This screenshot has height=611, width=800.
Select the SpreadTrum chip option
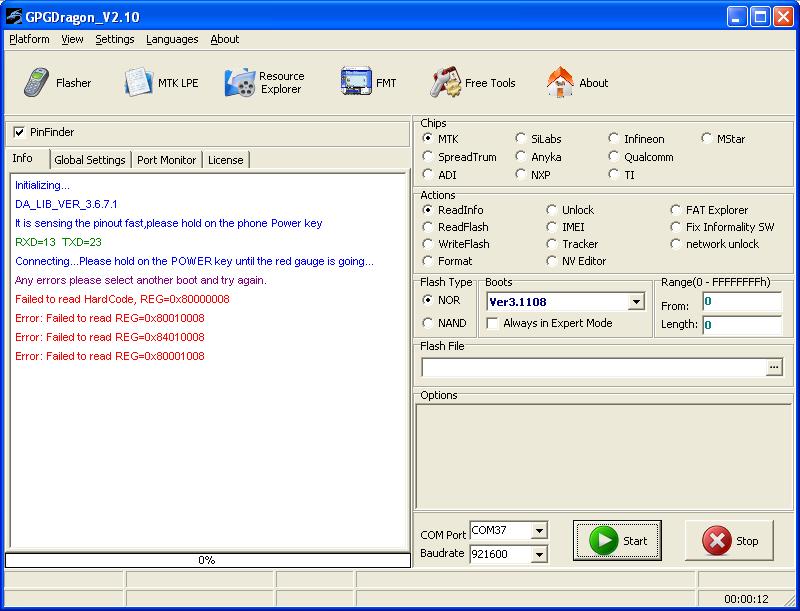pyautogui.click(x=428, y=157)
